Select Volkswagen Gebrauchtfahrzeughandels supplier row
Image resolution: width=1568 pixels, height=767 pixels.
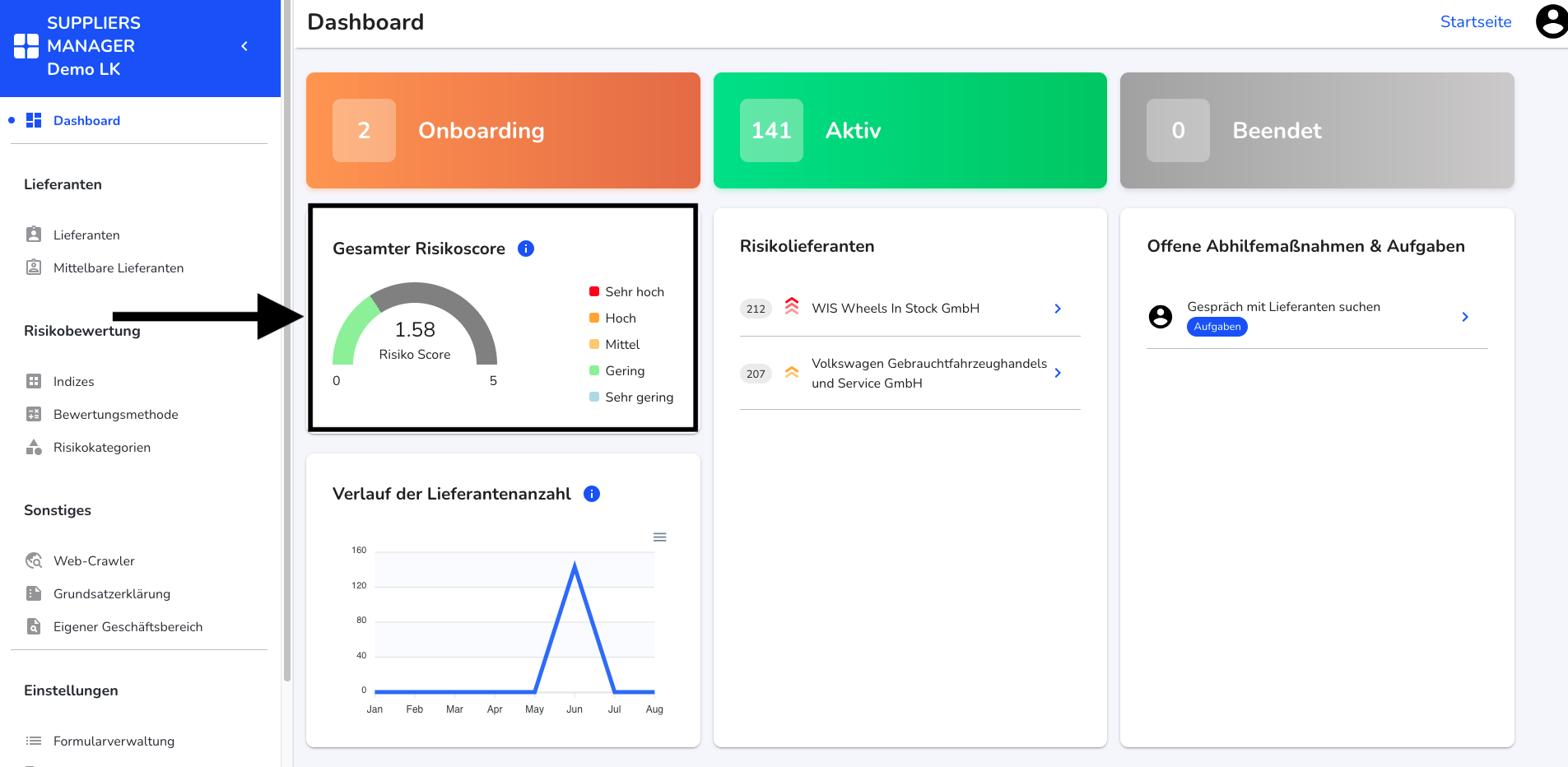(910, 373)
